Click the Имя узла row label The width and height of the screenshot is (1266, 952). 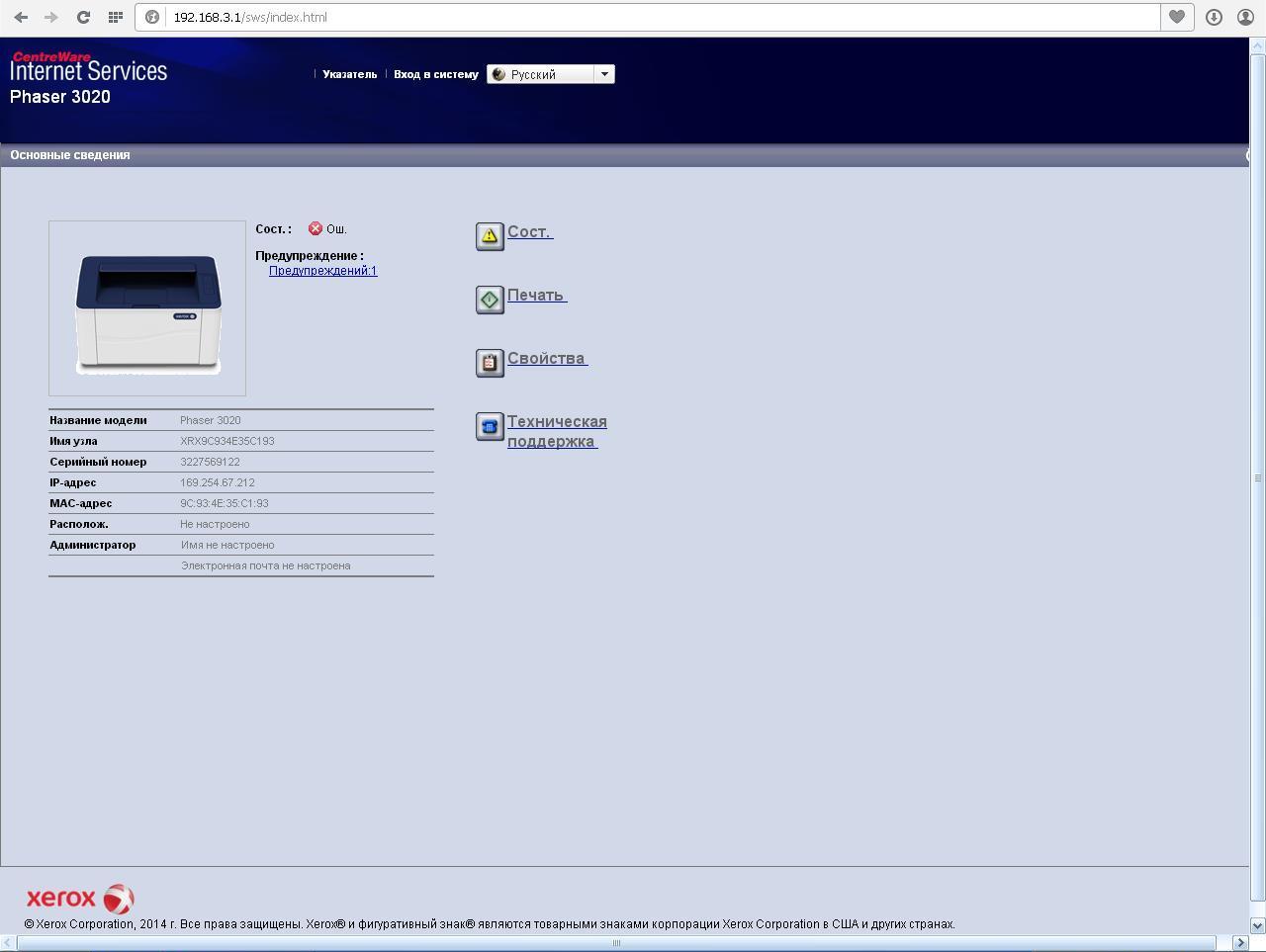(73, 441)
